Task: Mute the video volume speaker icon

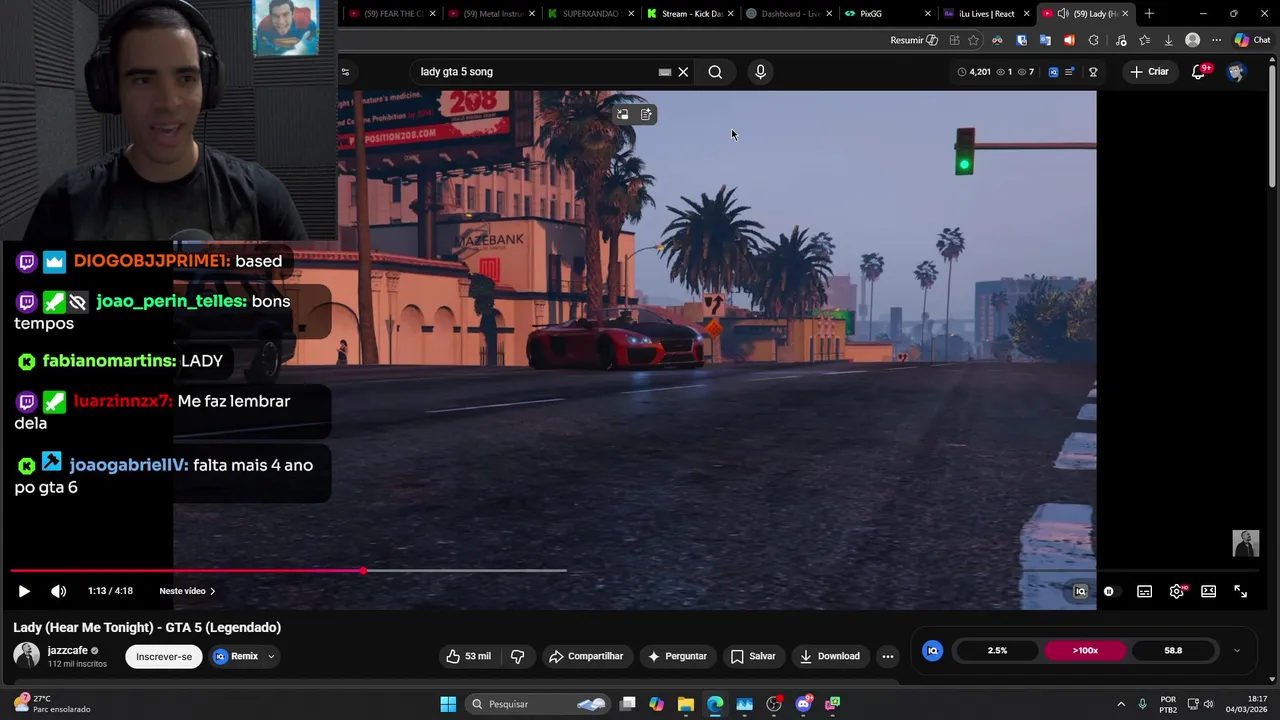Action: 59,591
